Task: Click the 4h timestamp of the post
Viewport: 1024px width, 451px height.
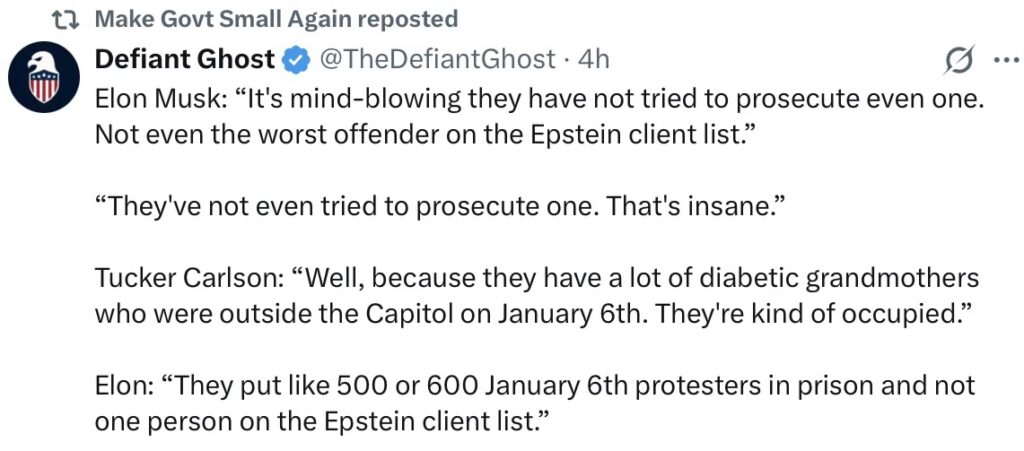Action: point(594,60)
